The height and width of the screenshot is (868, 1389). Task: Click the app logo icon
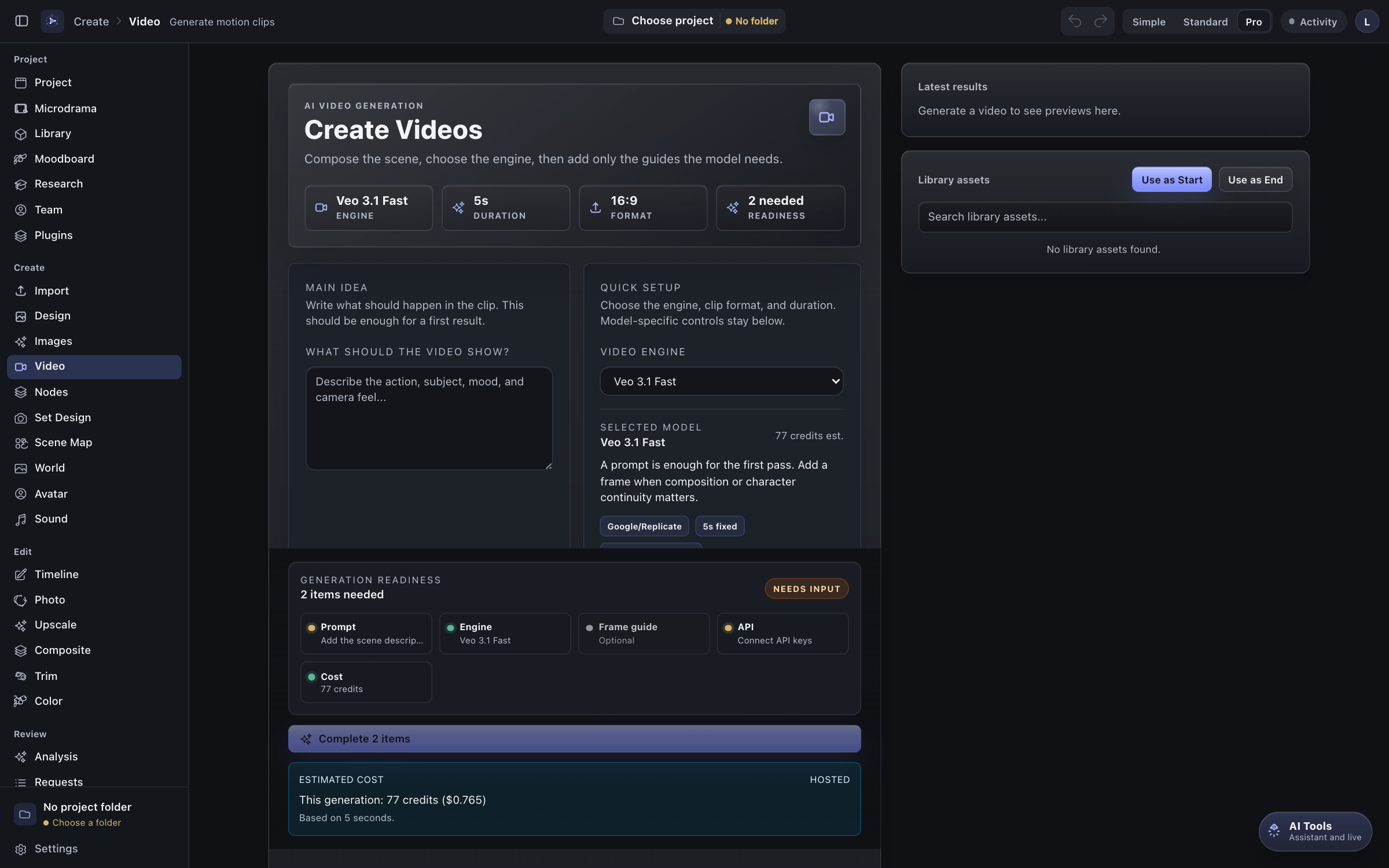pyautogui.click(x=52, y=21)
